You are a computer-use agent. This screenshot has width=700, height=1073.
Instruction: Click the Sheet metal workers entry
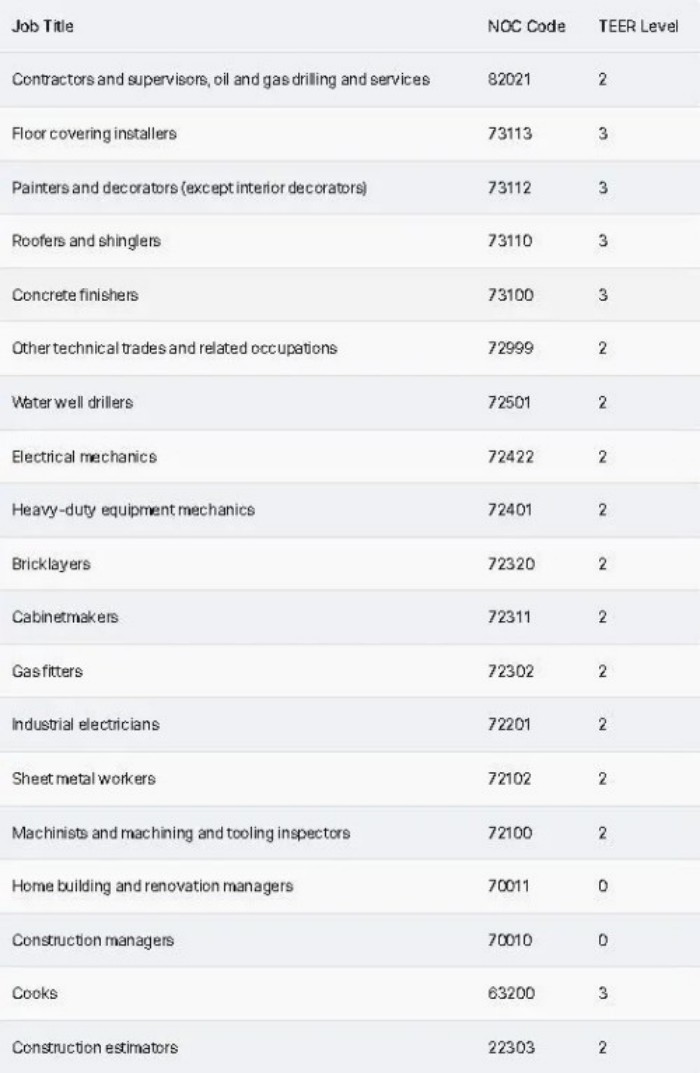84,778
